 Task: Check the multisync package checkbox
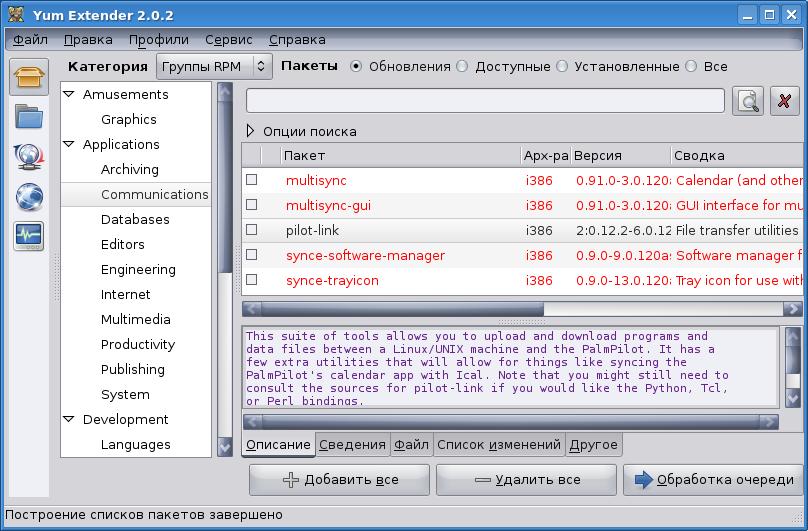pyautogui.click(x=251, y=179)
